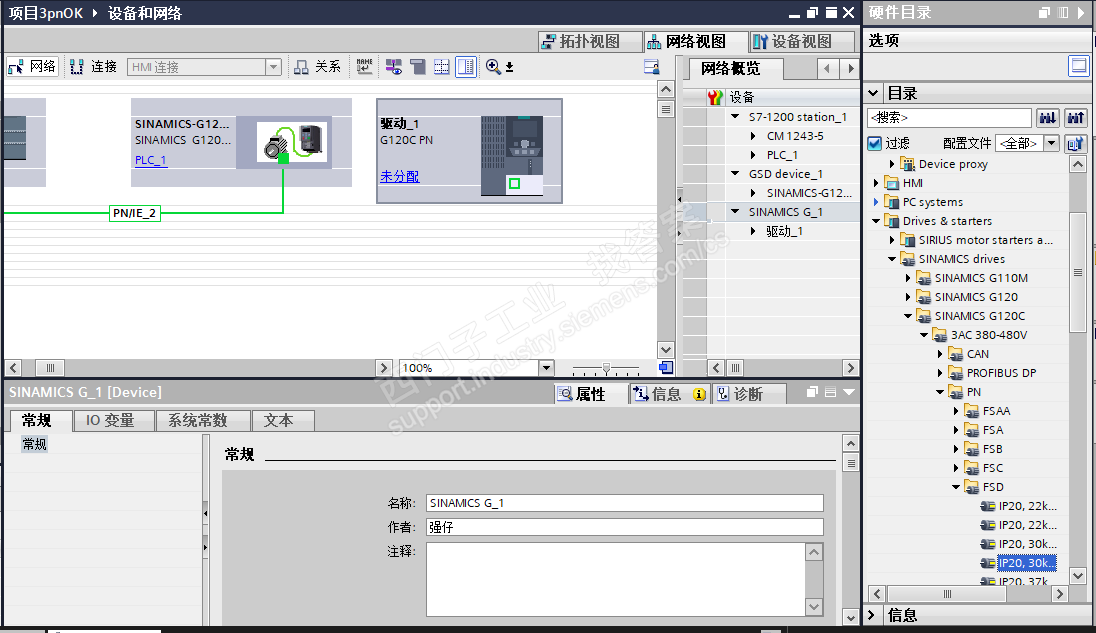Click the Comment text area

point(616,579)
